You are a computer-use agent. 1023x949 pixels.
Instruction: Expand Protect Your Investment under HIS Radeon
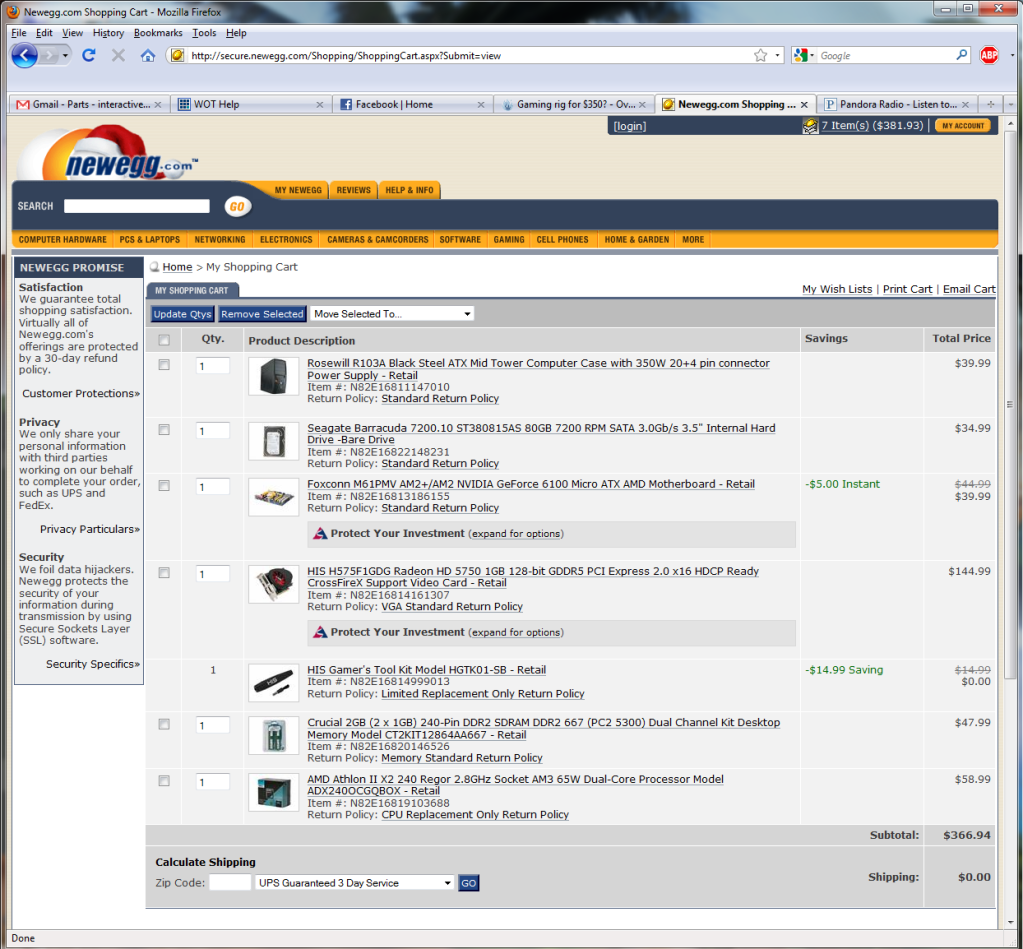516,633
